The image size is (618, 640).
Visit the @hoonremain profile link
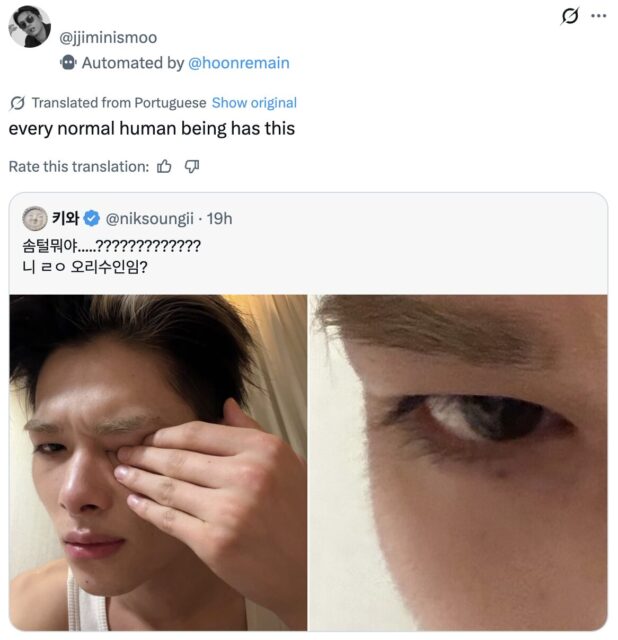pos(239,62)
